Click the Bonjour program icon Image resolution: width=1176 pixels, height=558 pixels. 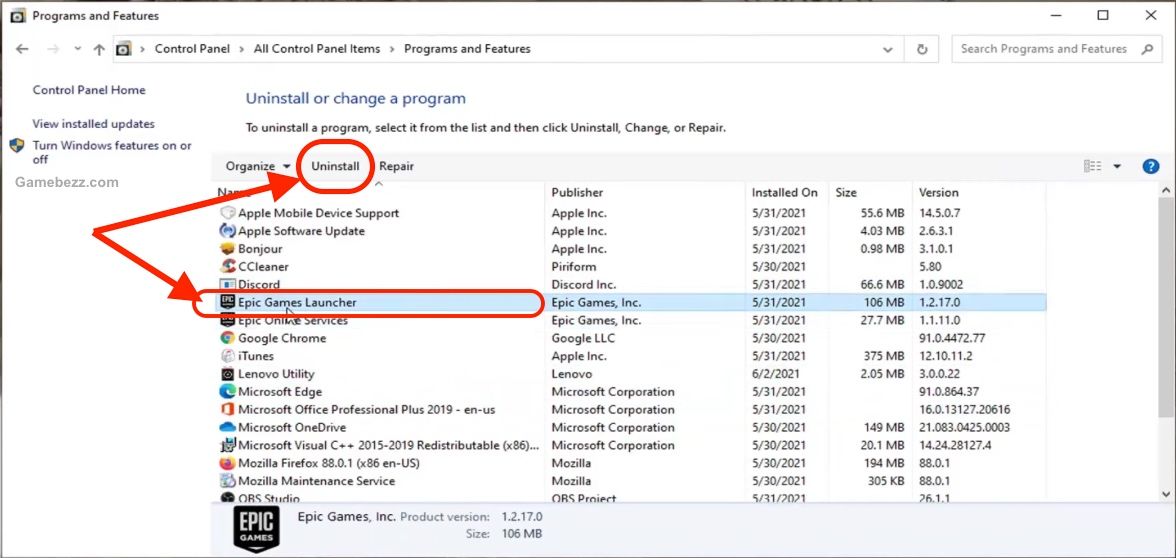227,249
